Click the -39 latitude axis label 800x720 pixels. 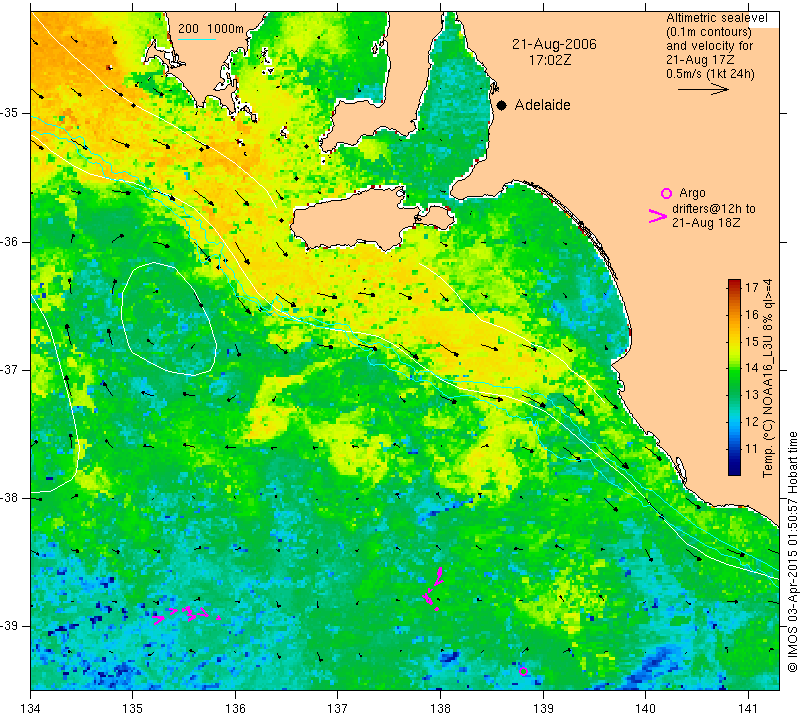(x=9, y=626)
